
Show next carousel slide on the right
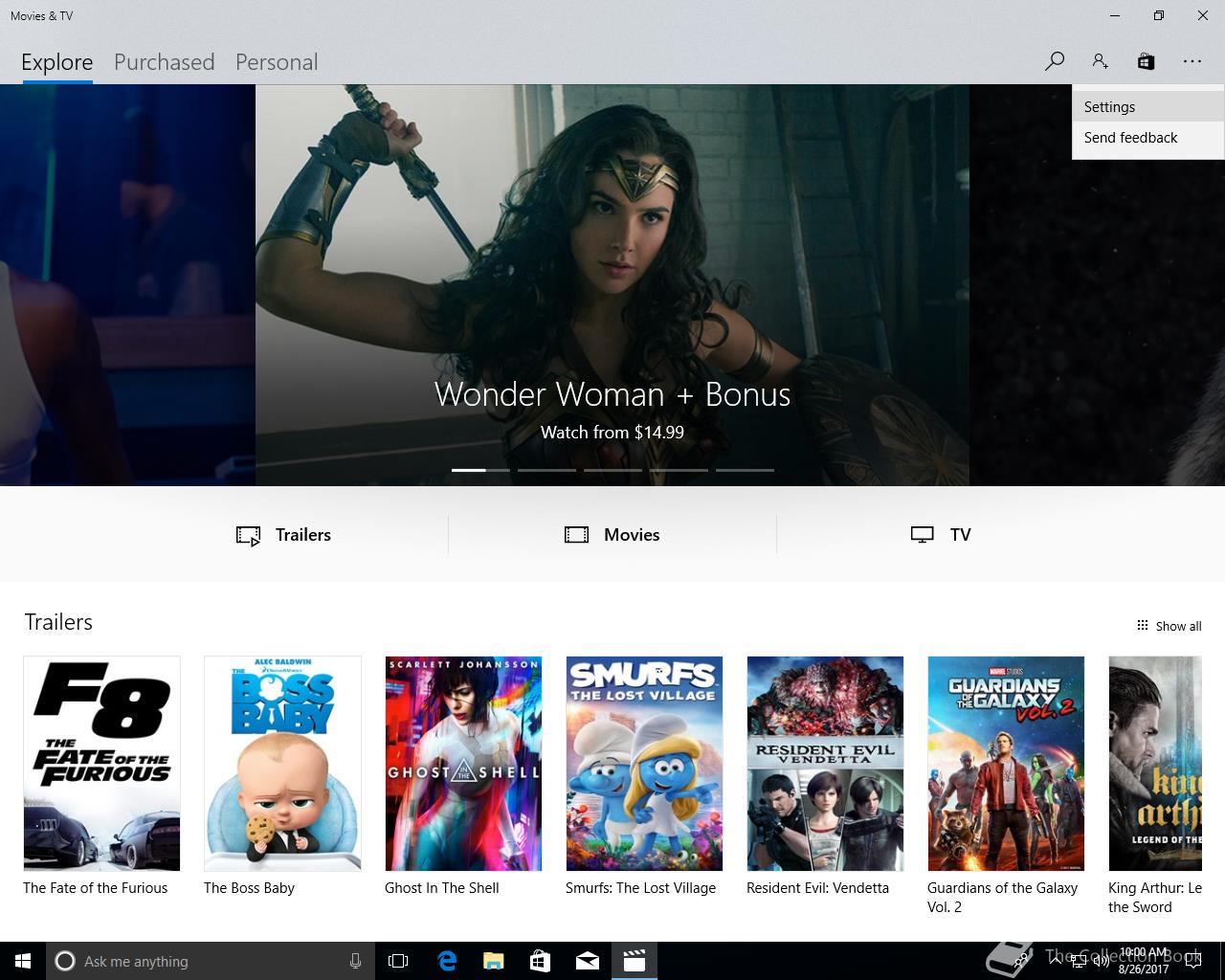1097,285
